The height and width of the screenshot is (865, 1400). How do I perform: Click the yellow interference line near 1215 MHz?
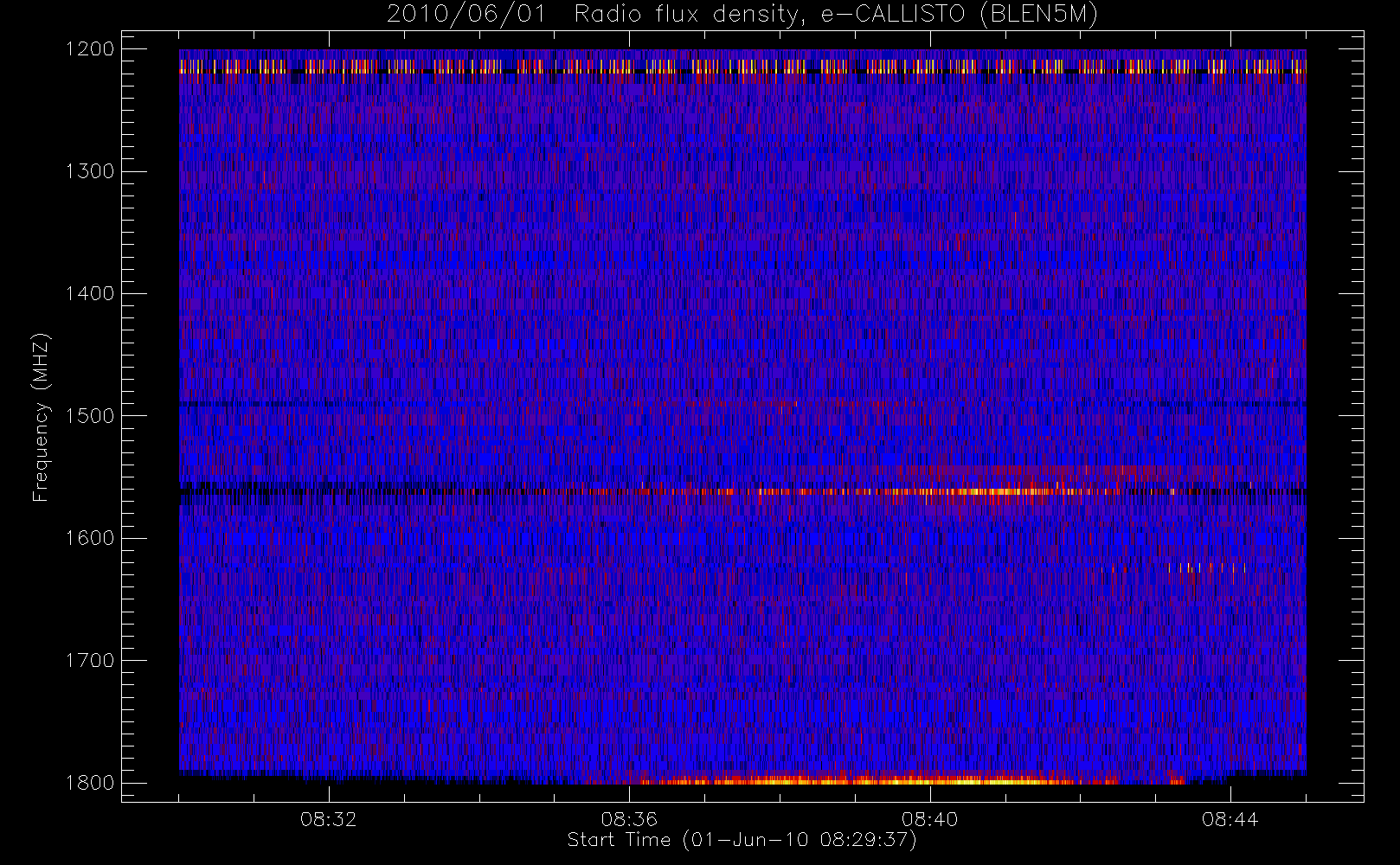pyautogui.click(x=742, y=67)
